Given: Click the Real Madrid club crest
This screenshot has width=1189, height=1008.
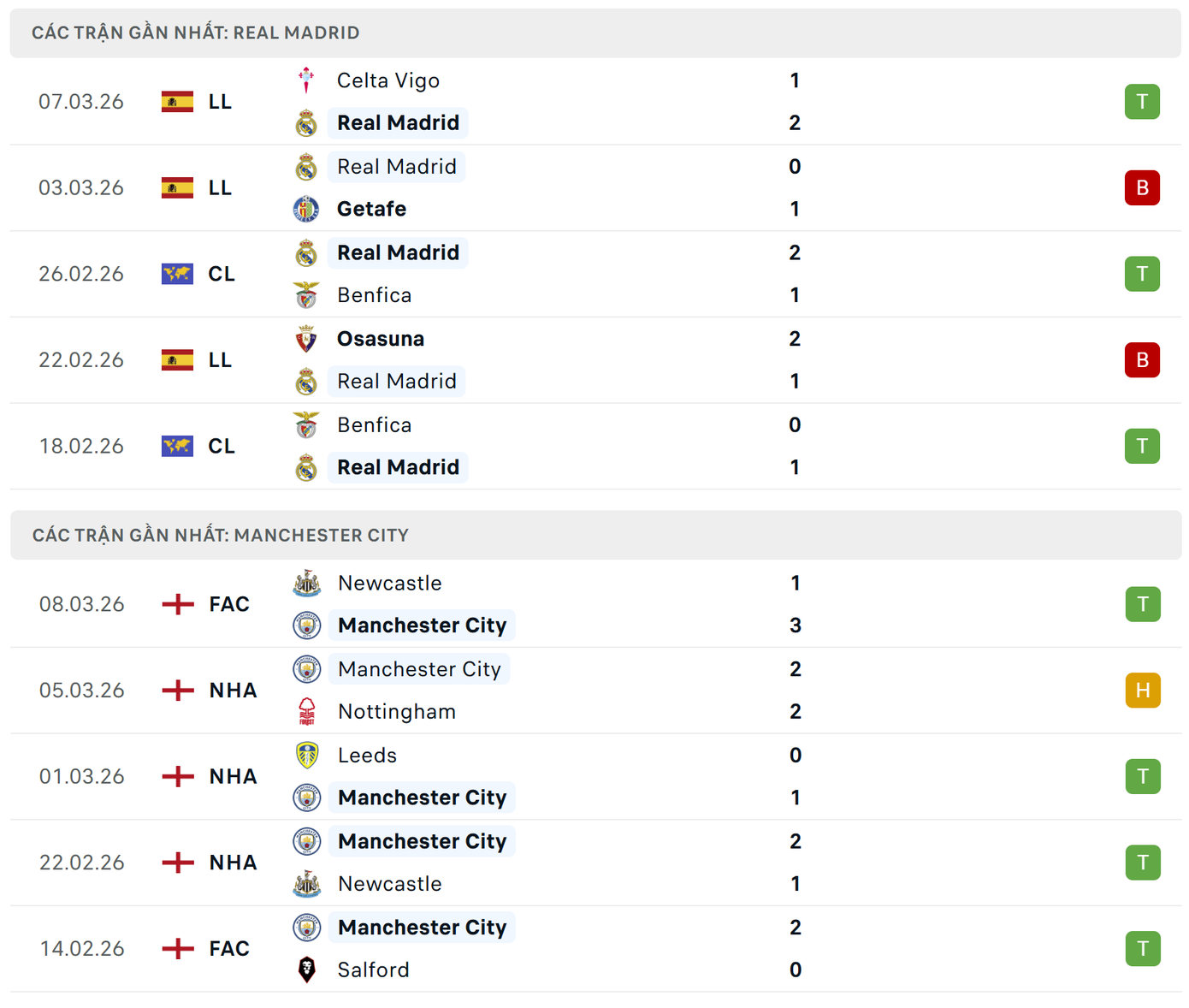Looking at the screenshot, I should pyautogui.click(x=306, y=122).
